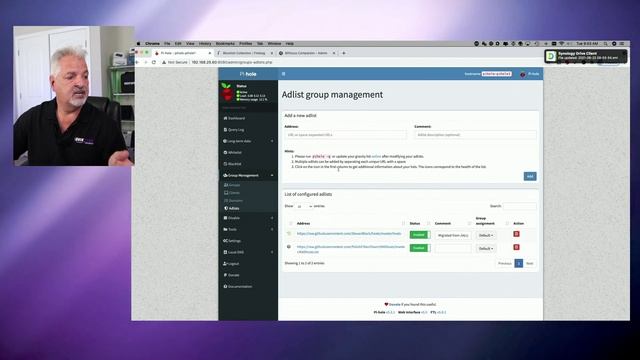Collapse the Group Management sidebar menu
Image resolution: width=640 pixels, height=360 pixels.
(248, 176)
